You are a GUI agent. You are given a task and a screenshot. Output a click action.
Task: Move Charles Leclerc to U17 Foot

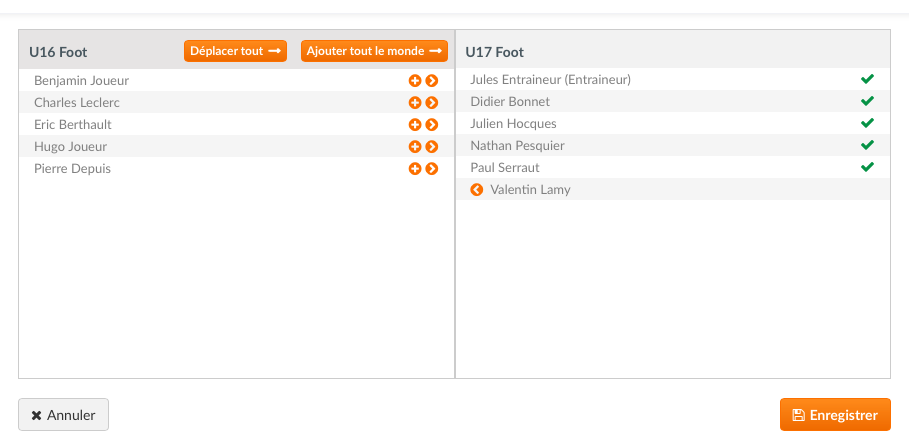pos(431,103)
